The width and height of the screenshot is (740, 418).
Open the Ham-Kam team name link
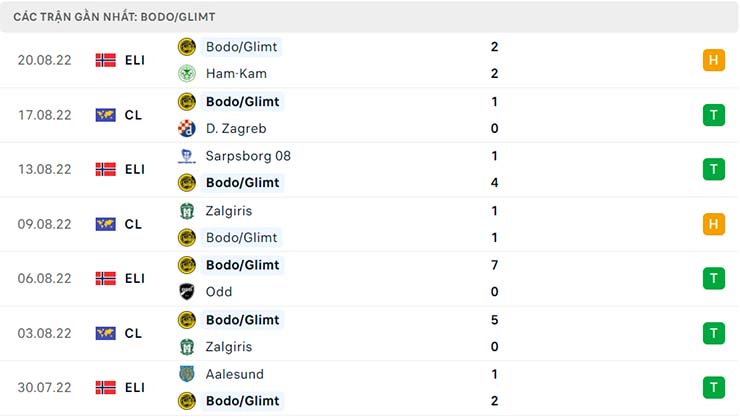(235, 73)
